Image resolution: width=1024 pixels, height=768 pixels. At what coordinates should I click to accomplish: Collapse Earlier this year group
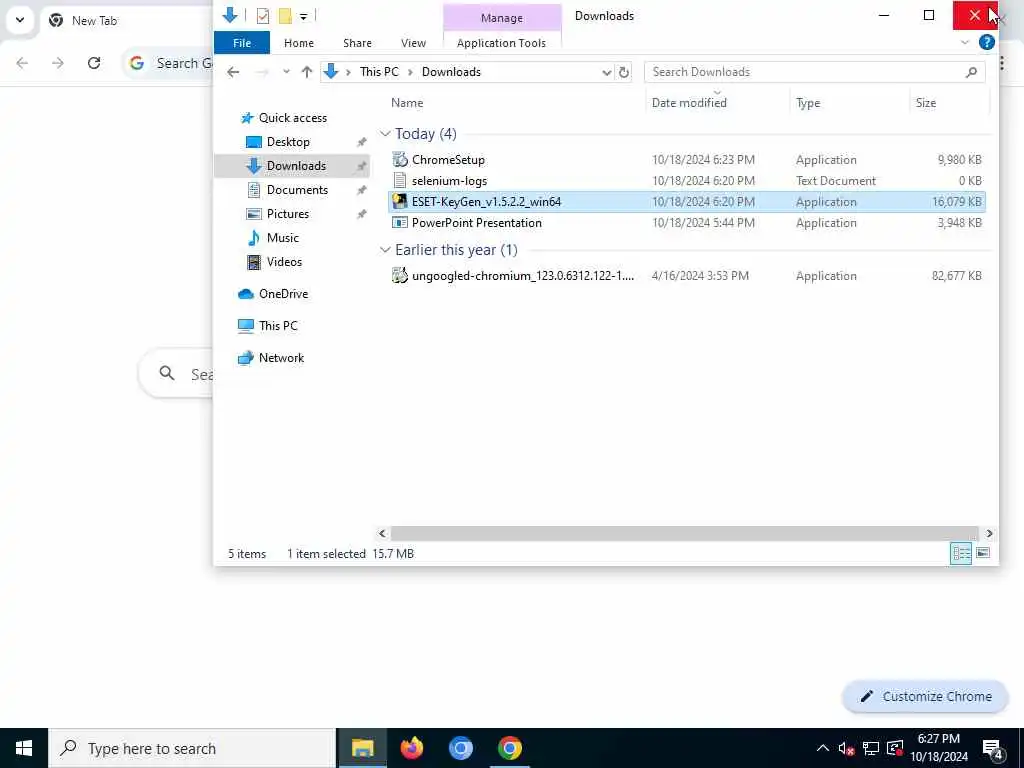click(x=385, y=250)
